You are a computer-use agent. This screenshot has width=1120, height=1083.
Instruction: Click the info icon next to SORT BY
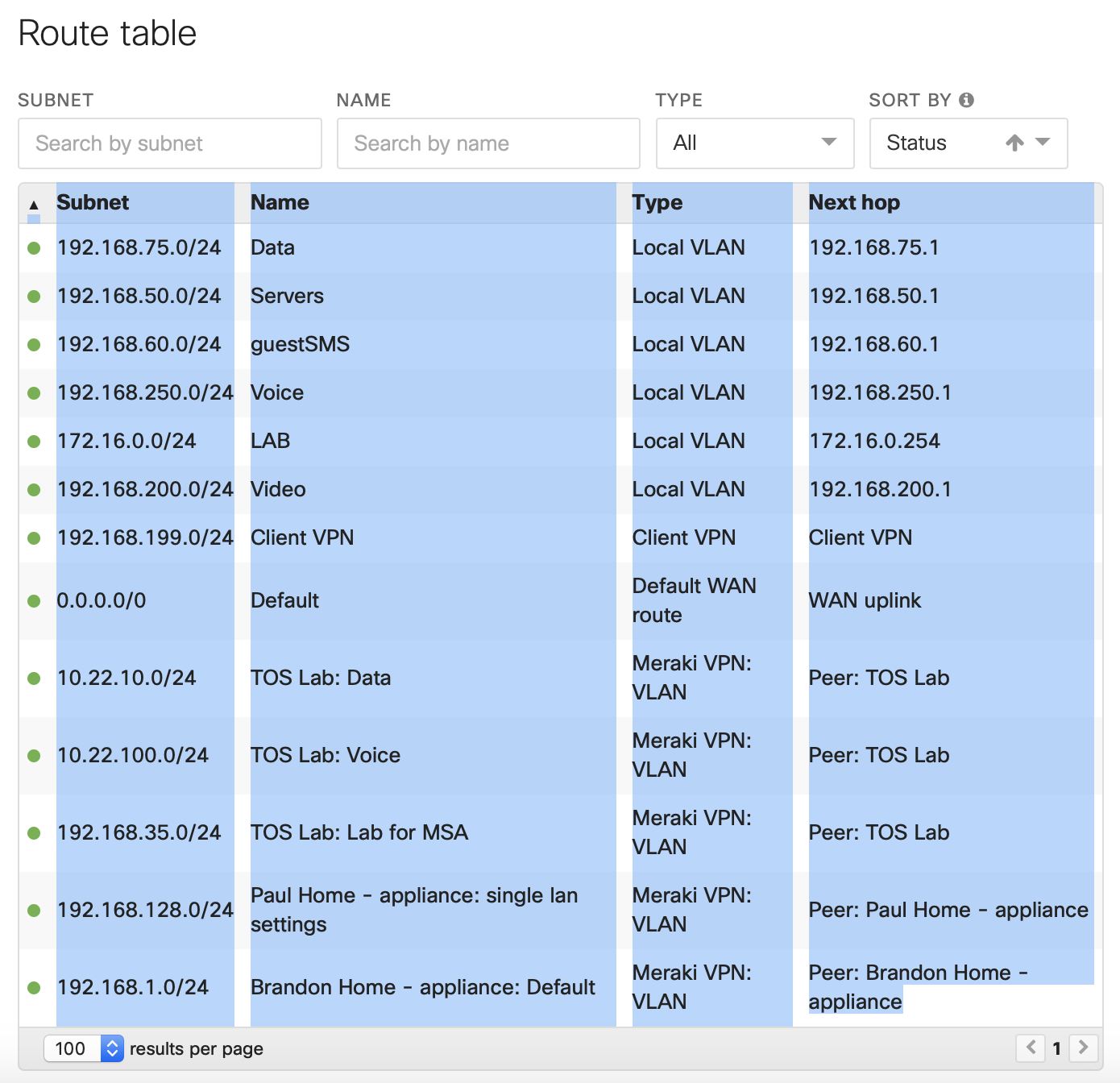(x=966, y=100)
